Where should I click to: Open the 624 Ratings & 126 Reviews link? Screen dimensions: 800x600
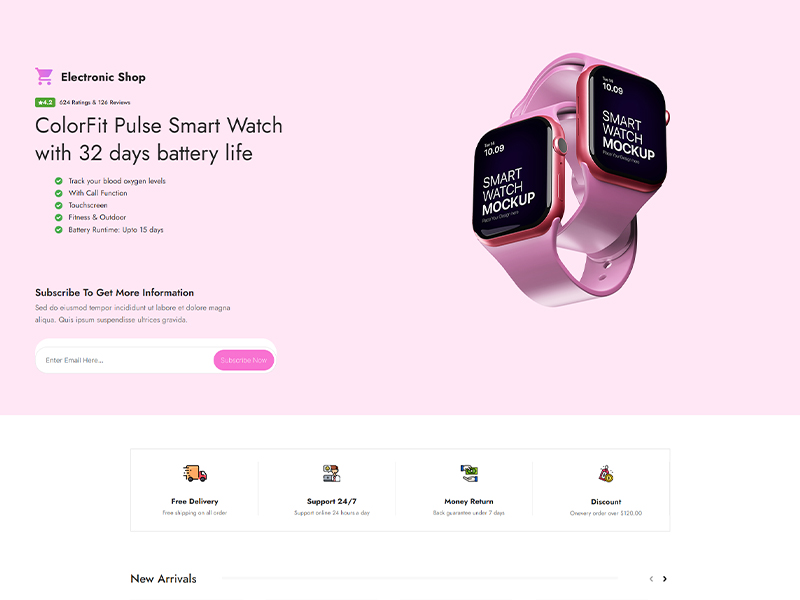click(95, 103)
